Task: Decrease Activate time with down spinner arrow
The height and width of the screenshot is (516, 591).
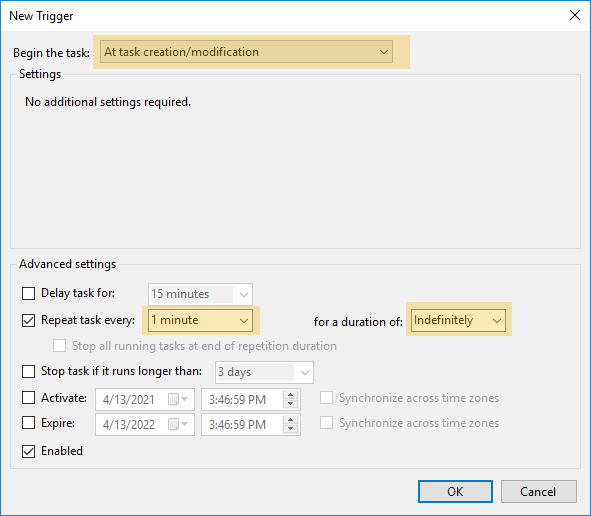Action: click(290, 404)
